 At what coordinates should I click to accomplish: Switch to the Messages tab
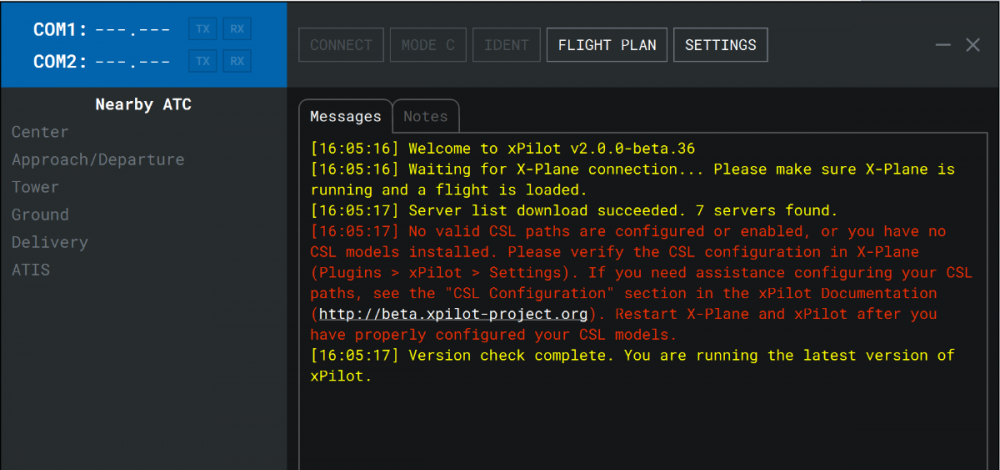point(345,116)
